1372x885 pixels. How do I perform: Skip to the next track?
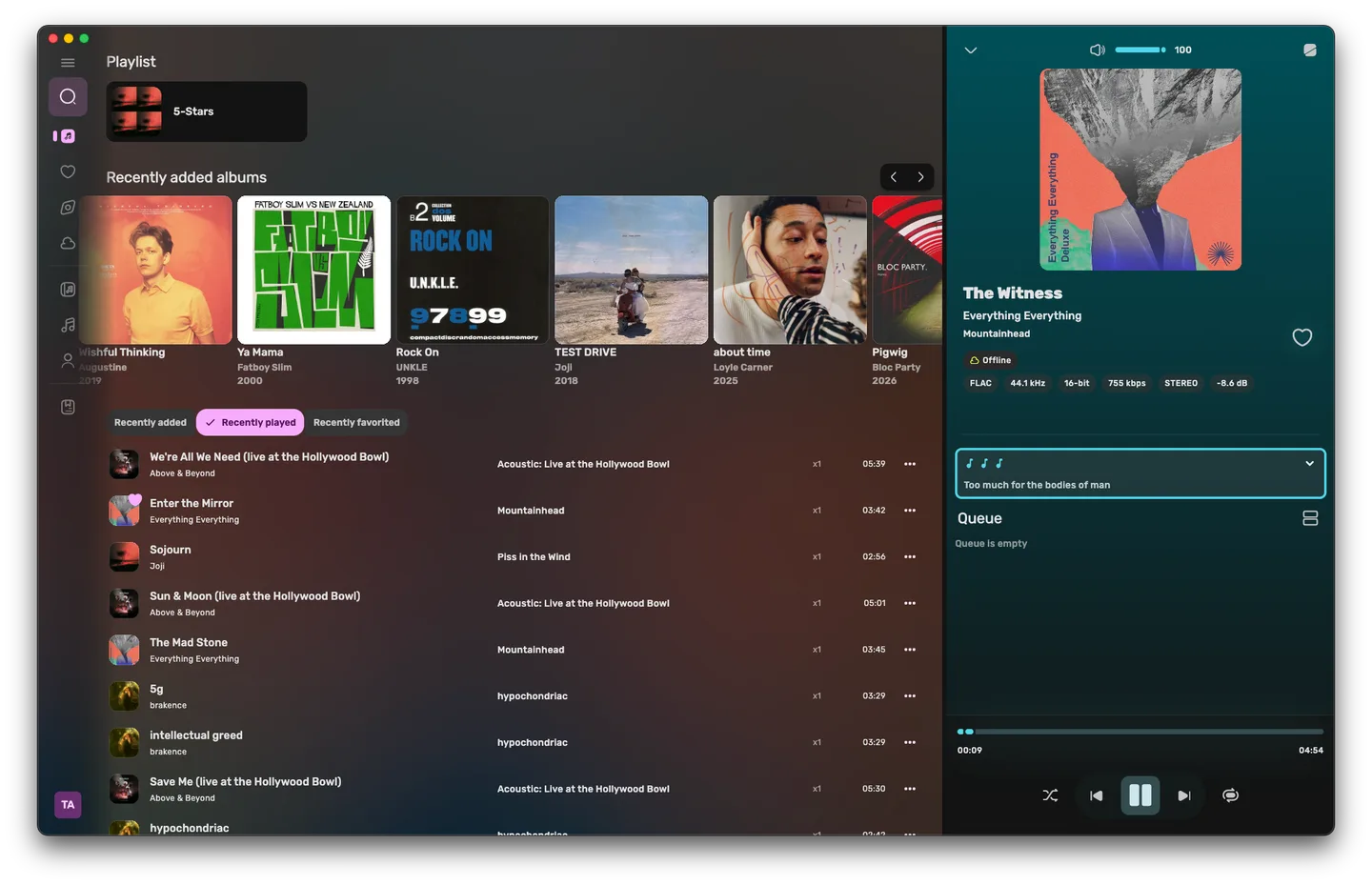click(x=1184, y=795)
